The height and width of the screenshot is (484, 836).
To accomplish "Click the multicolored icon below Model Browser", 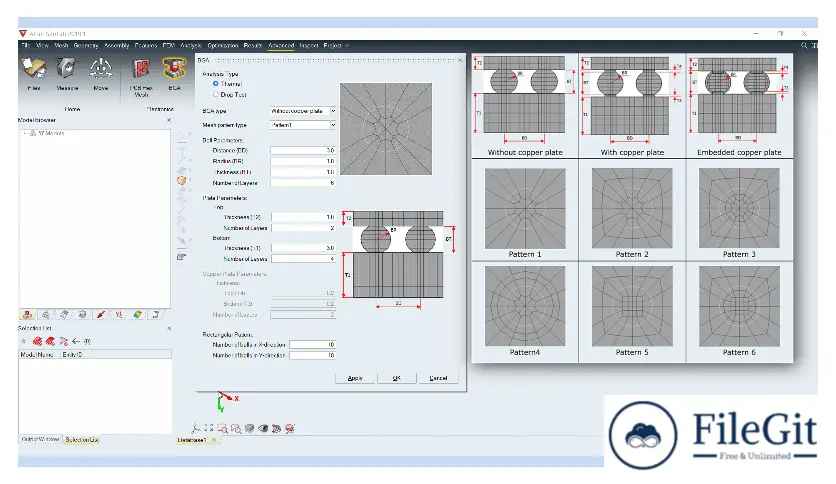I will (137, 315).
